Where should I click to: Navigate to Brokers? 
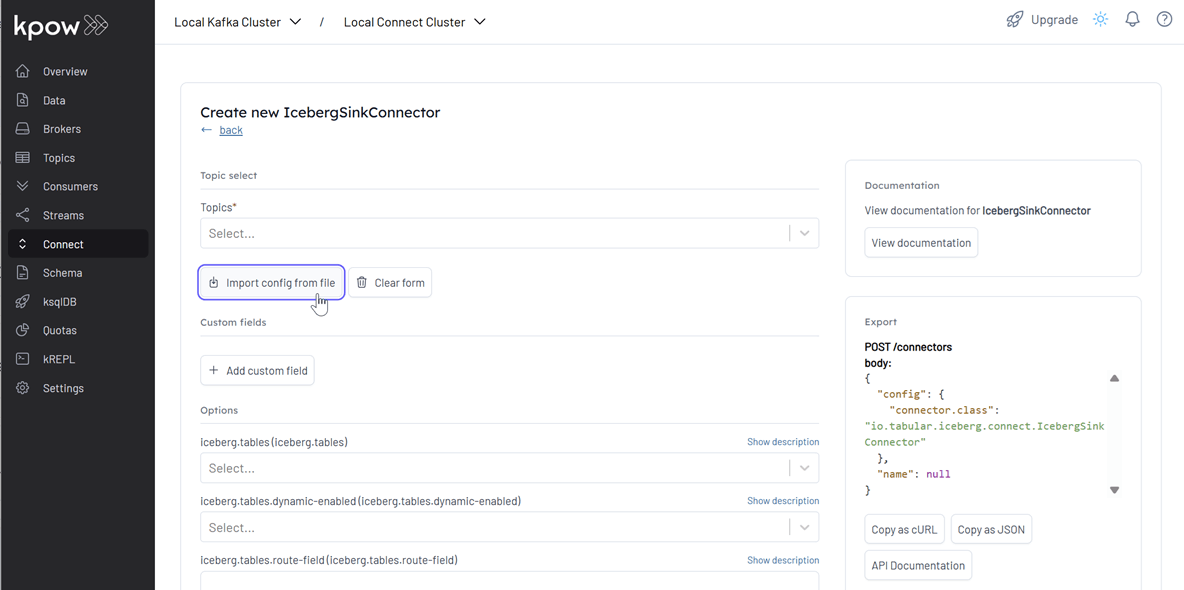[x=62, y=129]
